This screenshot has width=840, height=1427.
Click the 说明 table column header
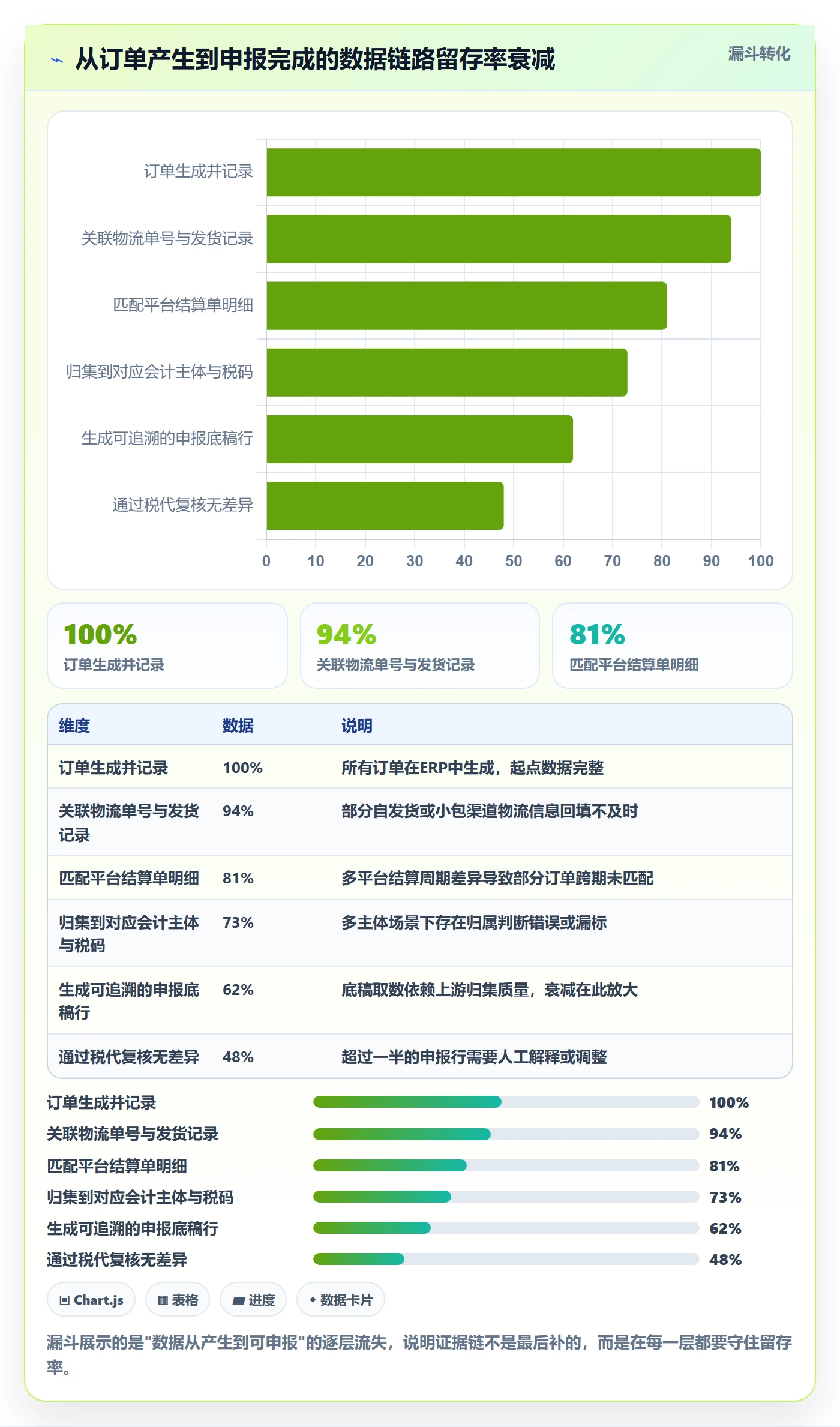click(x=357, y=726)
